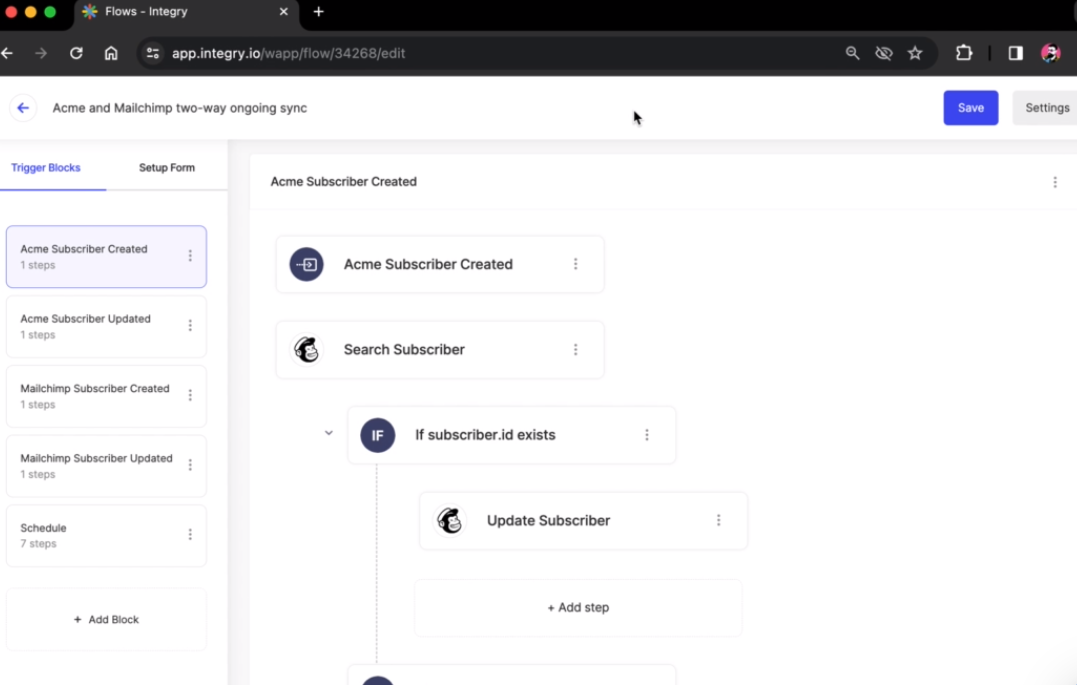The width and height of the screenshot is (1077, 685).
Task: Click the IF icon on the condition step
Action: (377, 435)
